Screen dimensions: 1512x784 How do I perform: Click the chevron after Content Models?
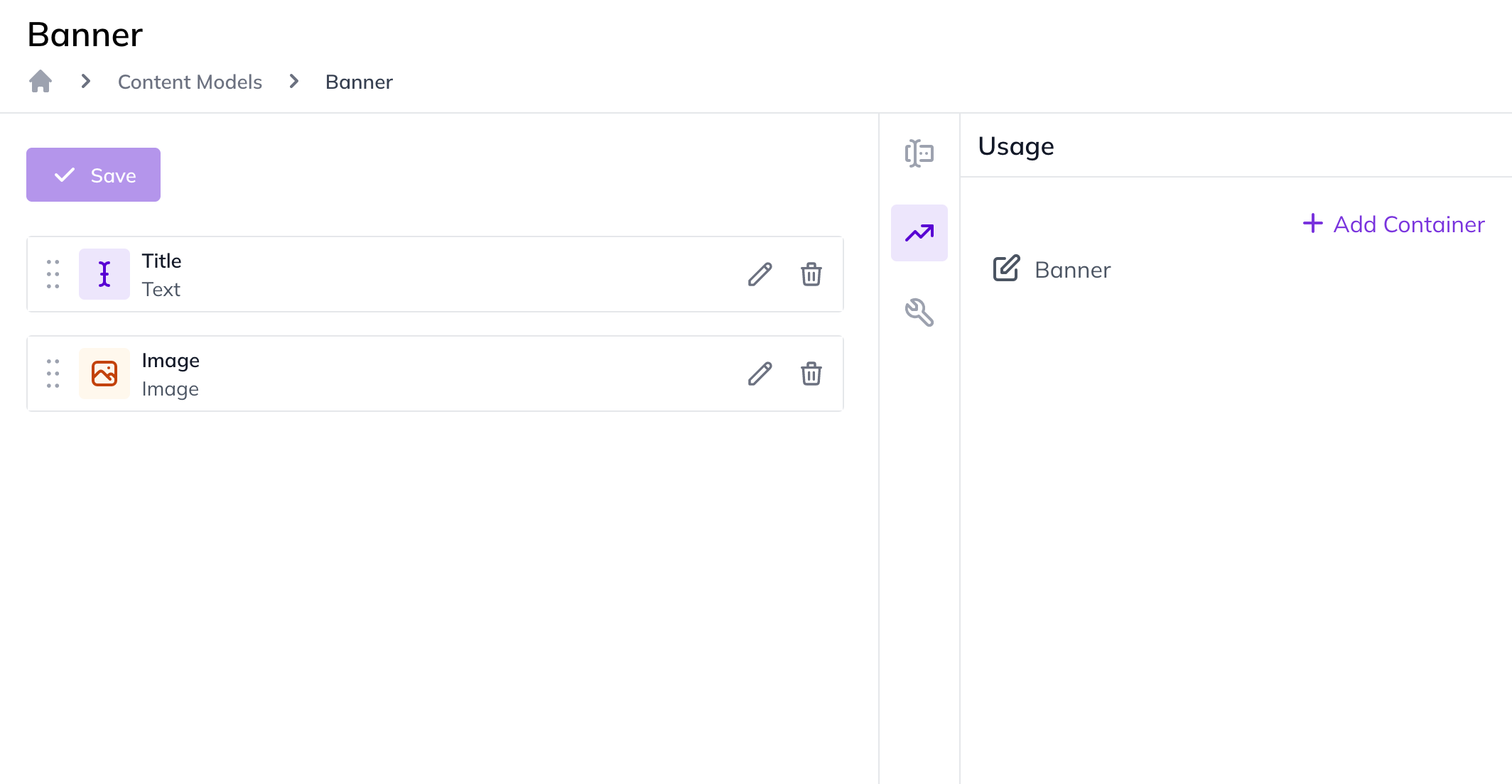pos(294,82)
